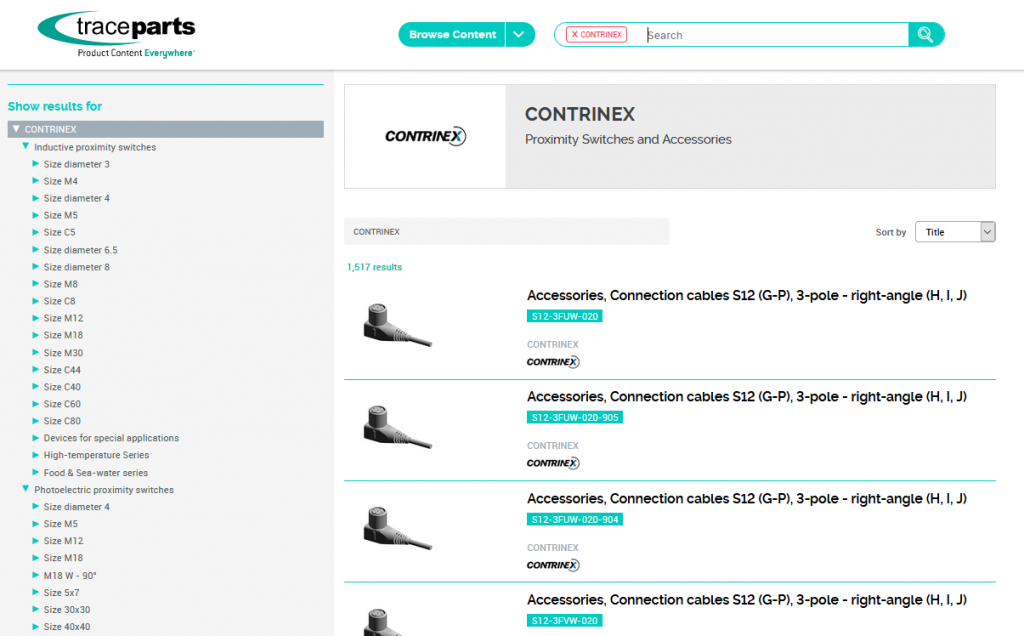Click the magnifying glass search icon

925,35
